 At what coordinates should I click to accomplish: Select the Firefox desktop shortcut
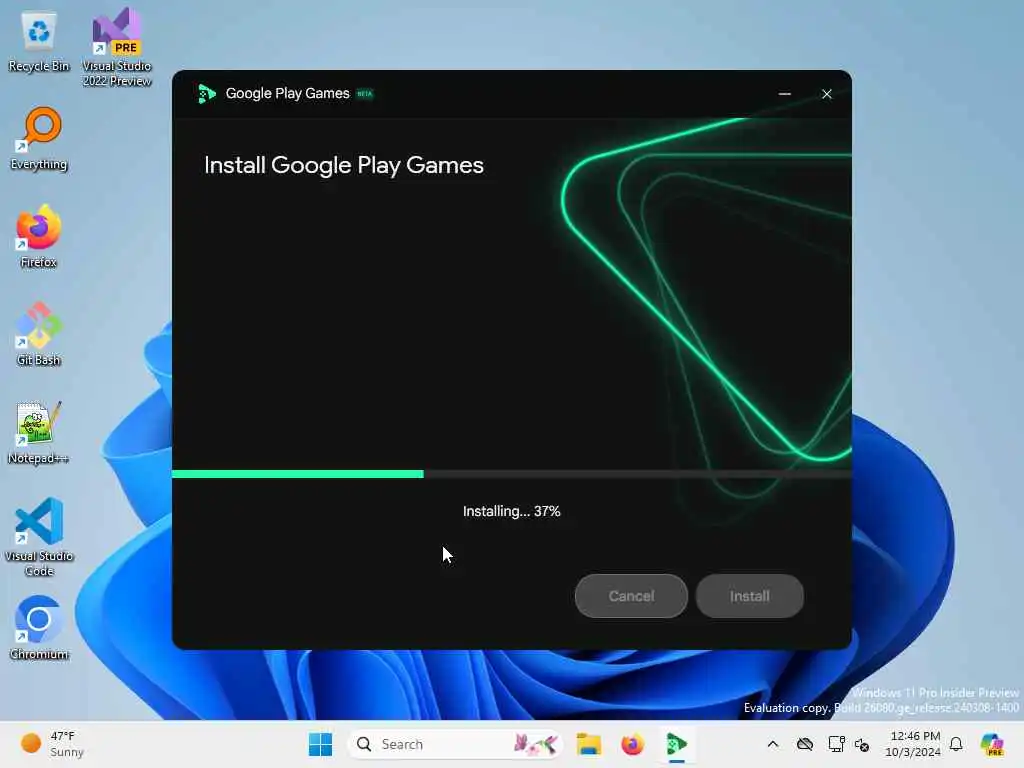39,236
